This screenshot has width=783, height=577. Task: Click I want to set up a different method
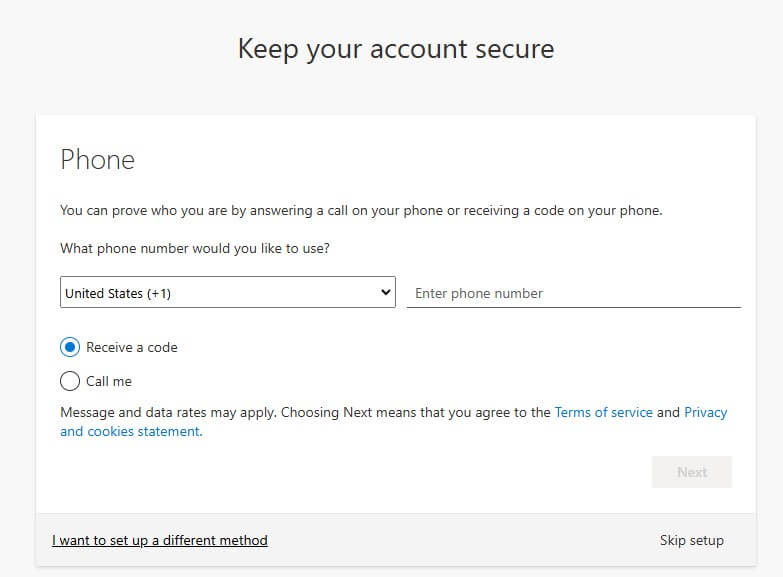pos(160,540)
